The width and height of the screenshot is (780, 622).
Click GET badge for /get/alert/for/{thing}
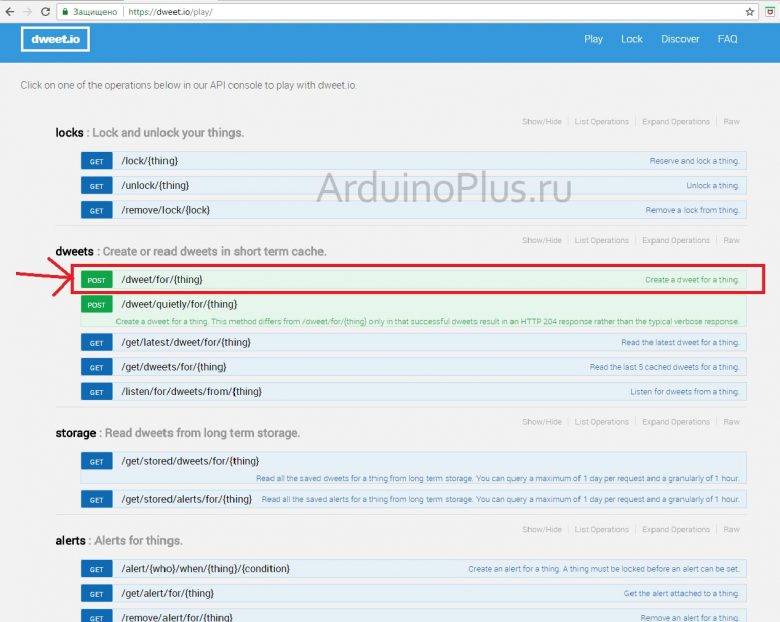coord(97,594)
